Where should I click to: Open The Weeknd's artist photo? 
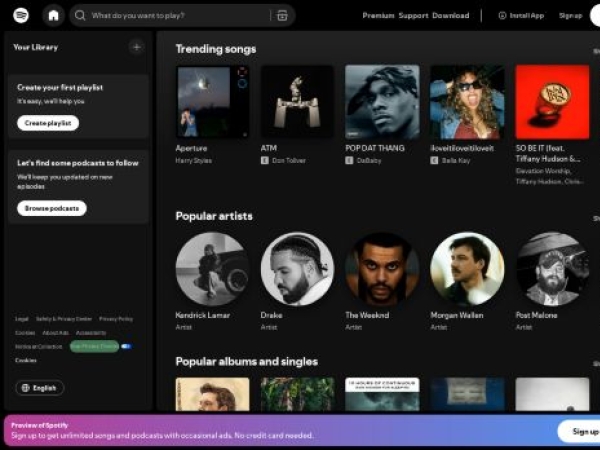click(382, 269)
